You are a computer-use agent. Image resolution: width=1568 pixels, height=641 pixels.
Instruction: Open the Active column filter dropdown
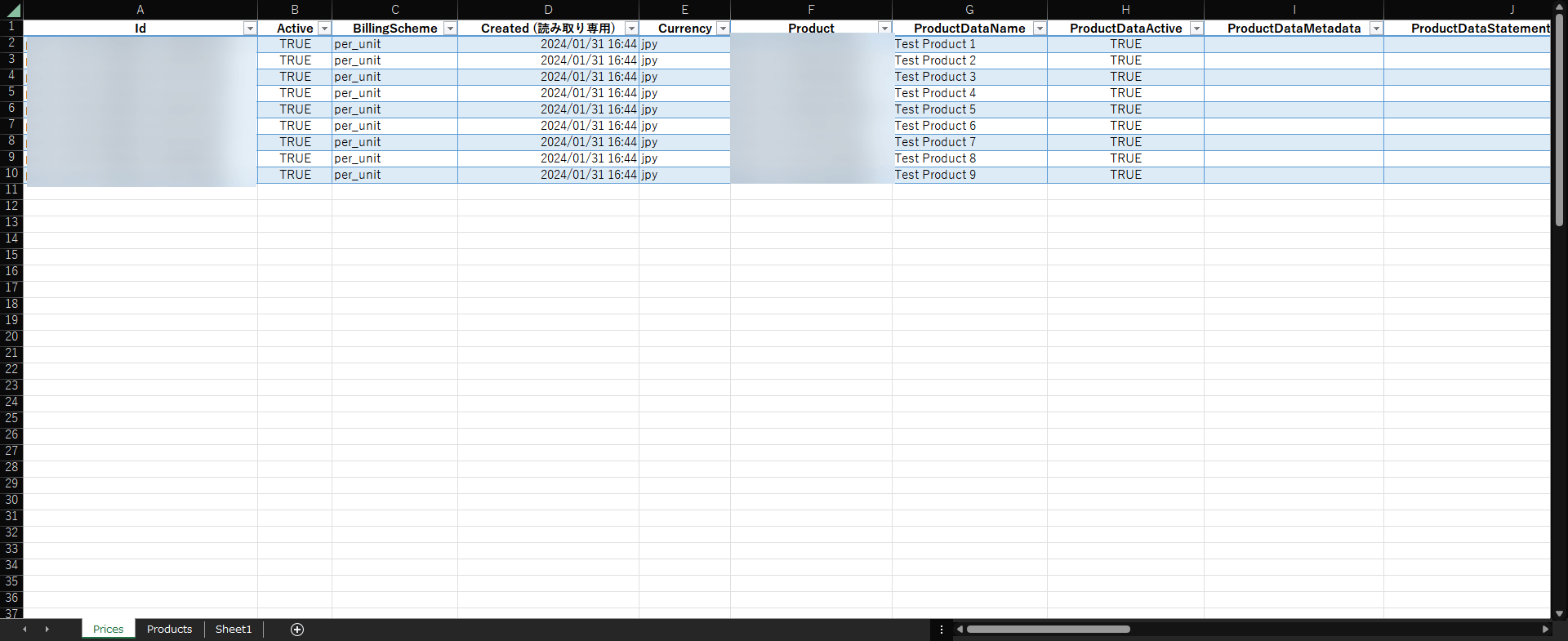coord(324,29)
